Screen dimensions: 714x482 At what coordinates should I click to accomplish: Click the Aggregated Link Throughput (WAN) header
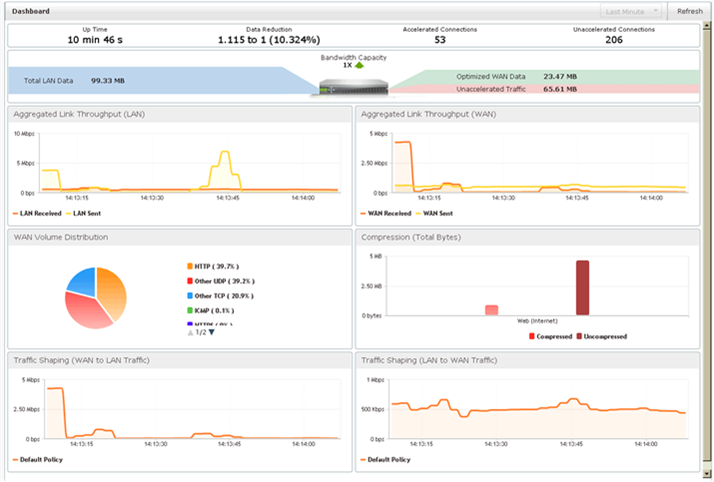click(527, 114)
